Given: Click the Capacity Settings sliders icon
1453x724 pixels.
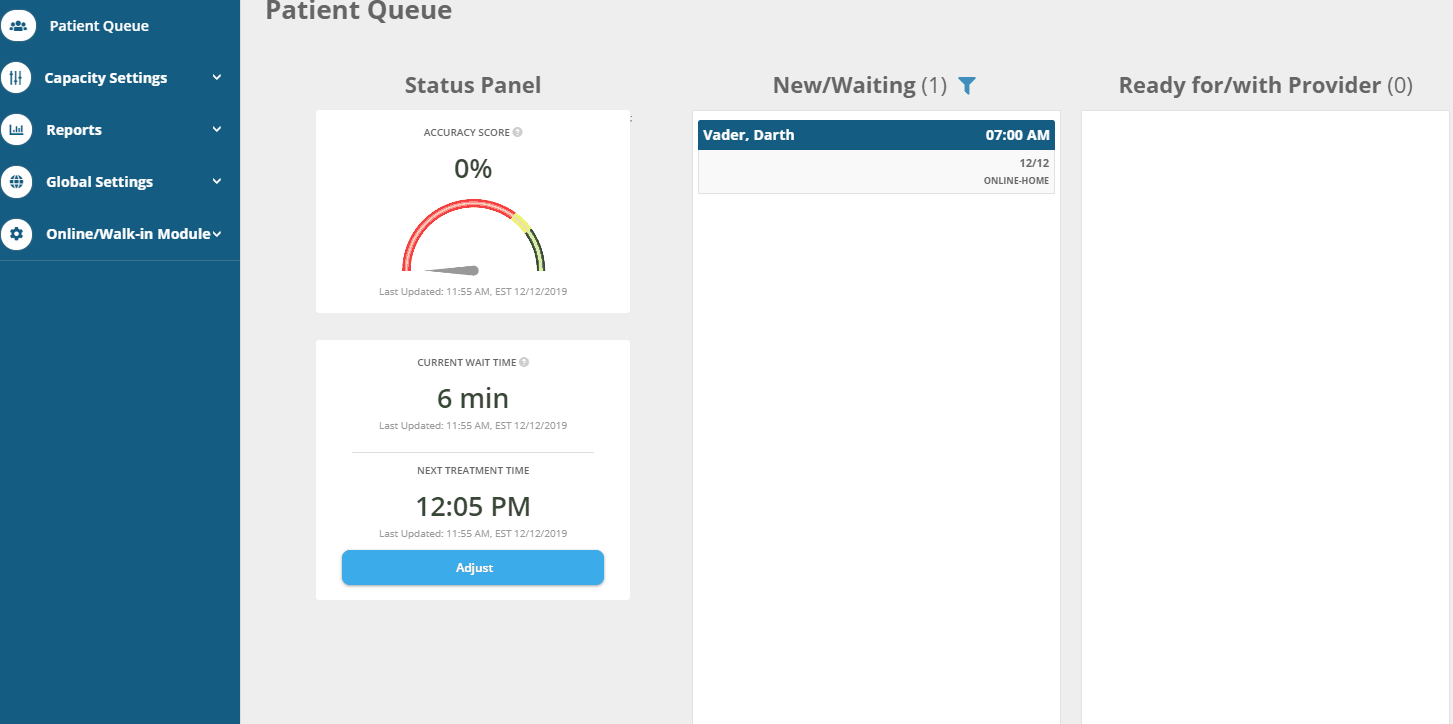Looking at the screenshot, I should (16, 78).
